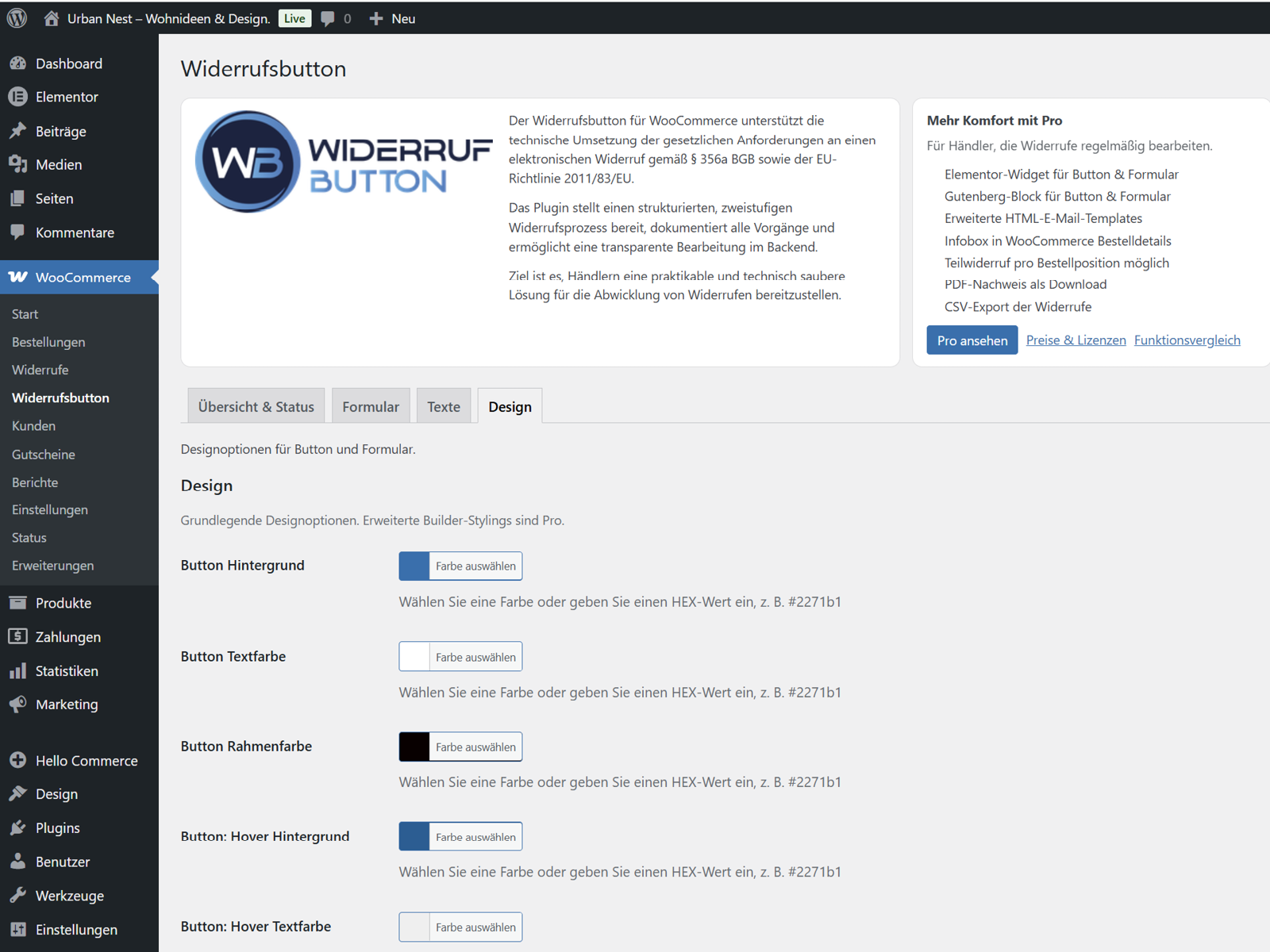
Task: Click the Button Textfarbe white color swatch
Action: [414, 657]
